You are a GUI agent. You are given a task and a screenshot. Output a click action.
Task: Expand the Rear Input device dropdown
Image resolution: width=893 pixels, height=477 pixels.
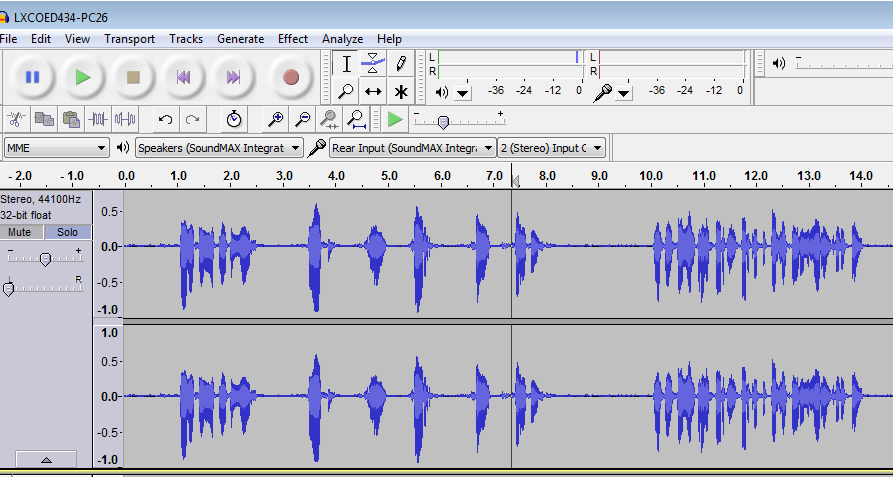[x=412, y=148]
